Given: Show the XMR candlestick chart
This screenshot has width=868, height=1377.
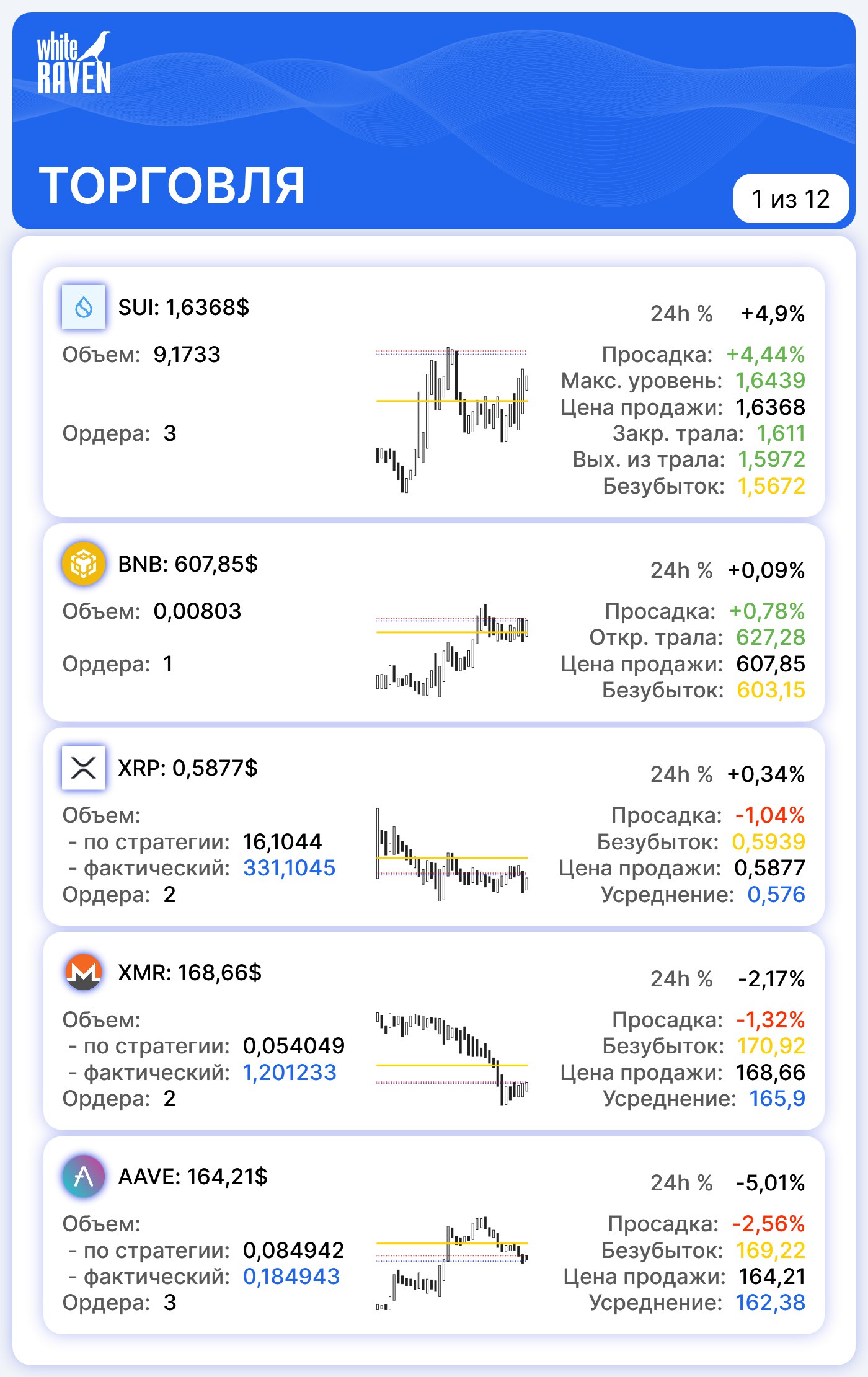Looking at the screenshot, I should click(452, 1058).
